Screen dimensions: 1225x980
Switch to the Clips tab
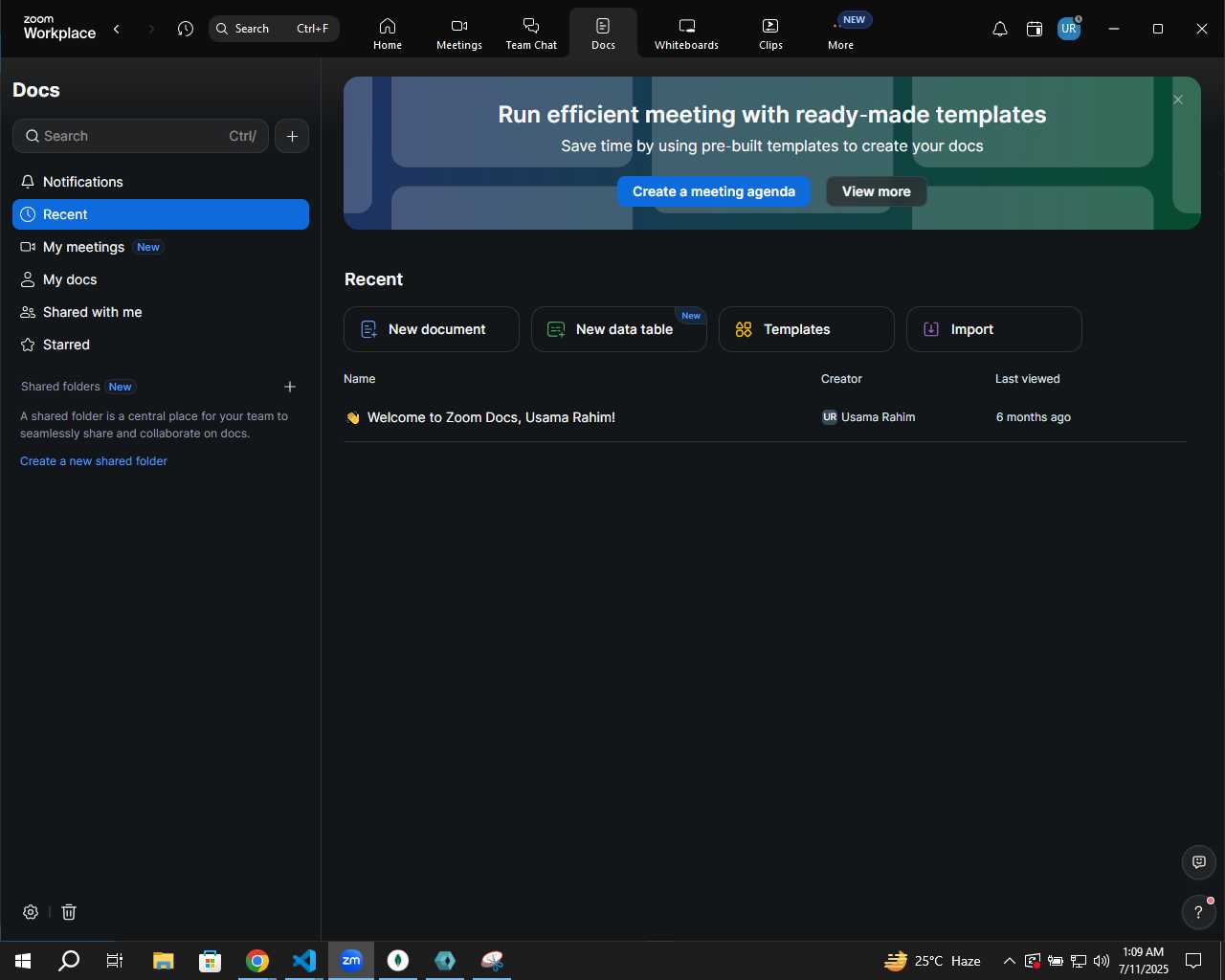point(770,33)
